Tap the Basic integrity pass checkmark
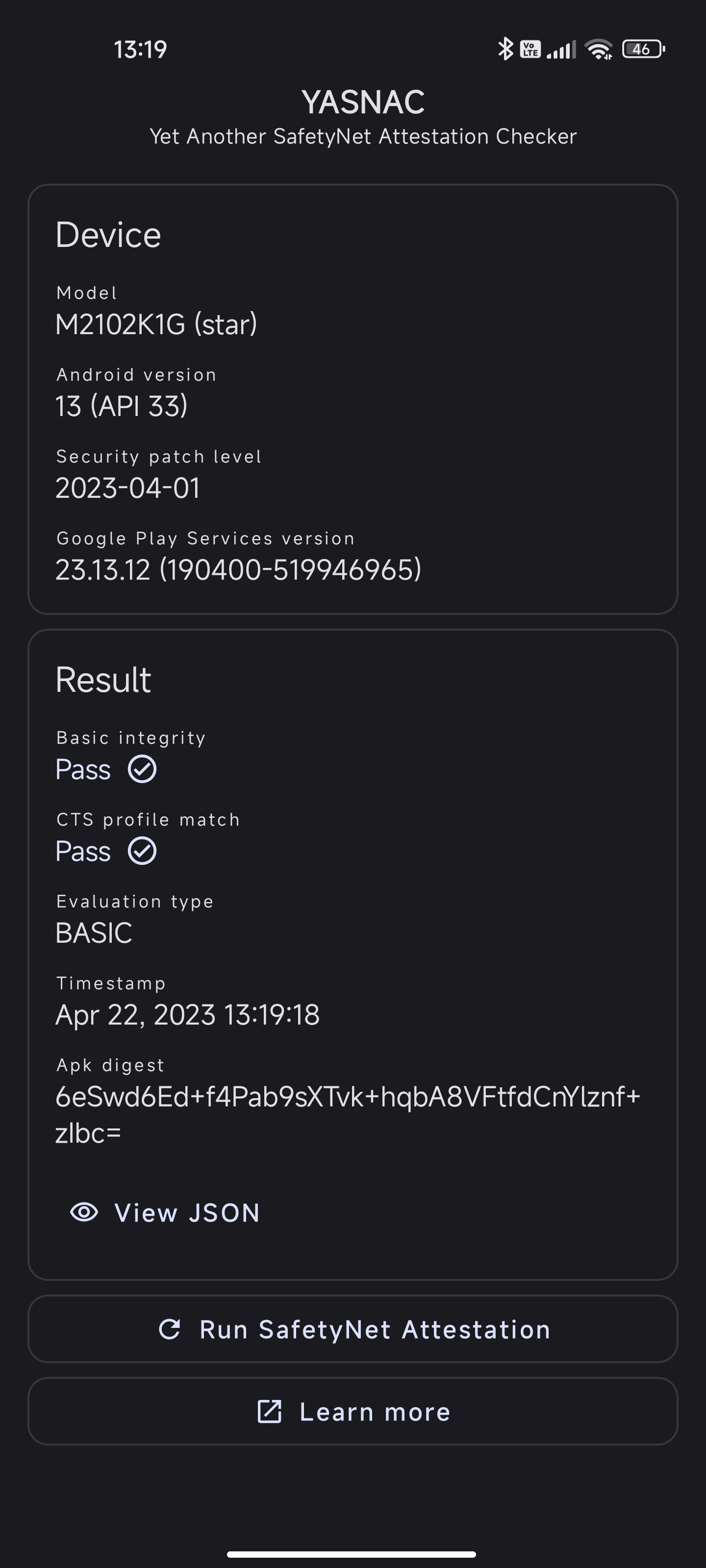Image resolution: width=706 pixels, height=1568 pixels. click(142, 769)
